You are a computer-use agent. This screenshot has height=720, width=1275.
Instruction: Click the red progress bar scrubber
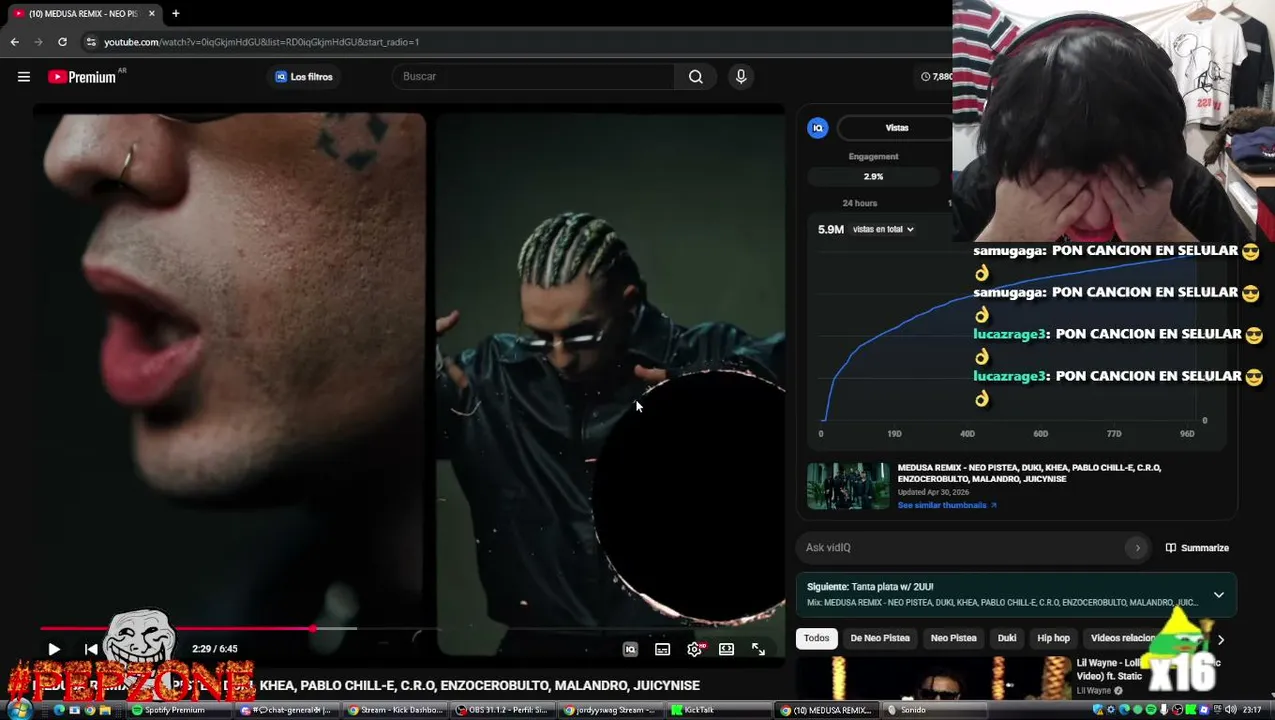tap(313, 629)
